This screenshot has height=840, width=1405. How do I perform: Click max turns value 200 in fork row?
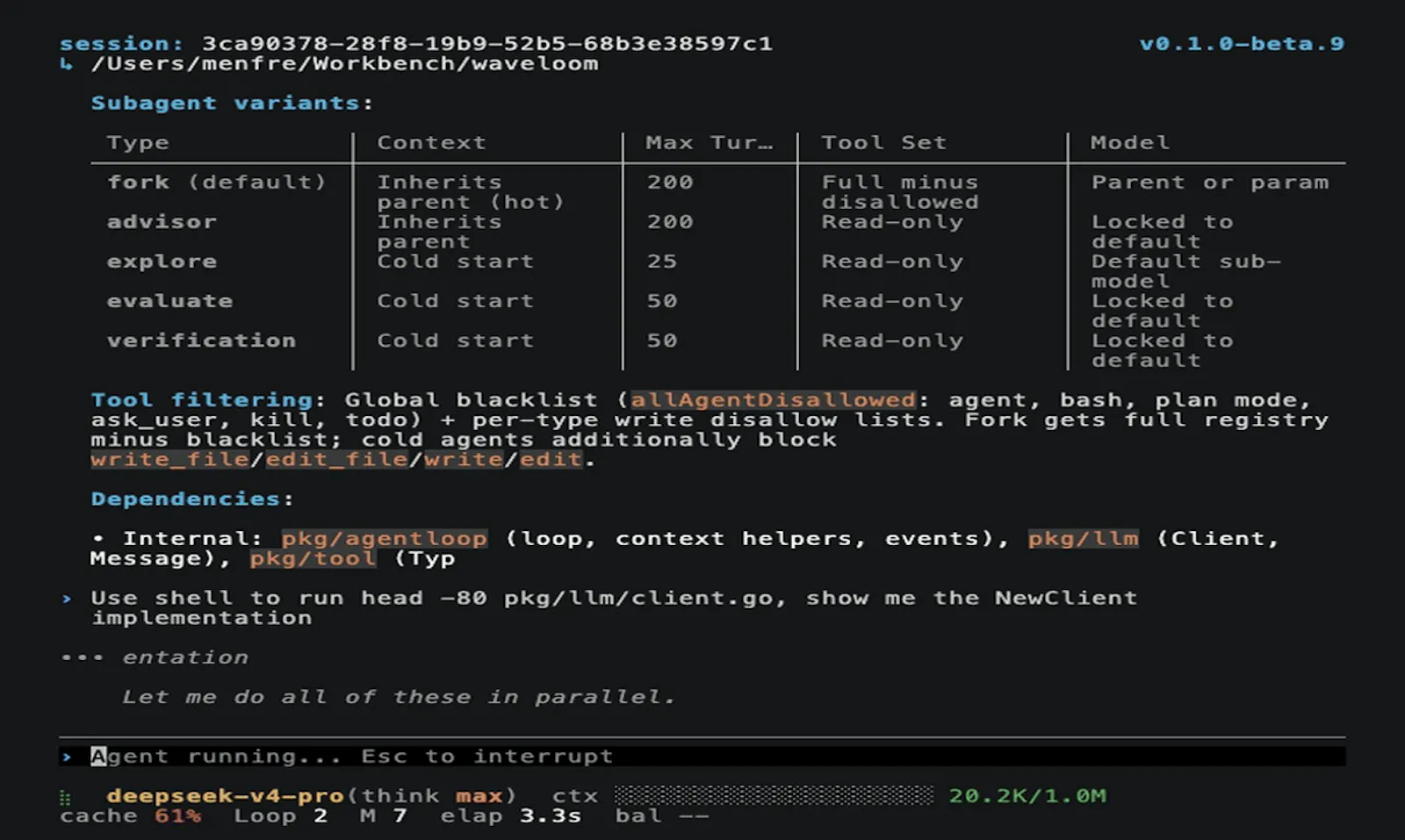[670, 182]
